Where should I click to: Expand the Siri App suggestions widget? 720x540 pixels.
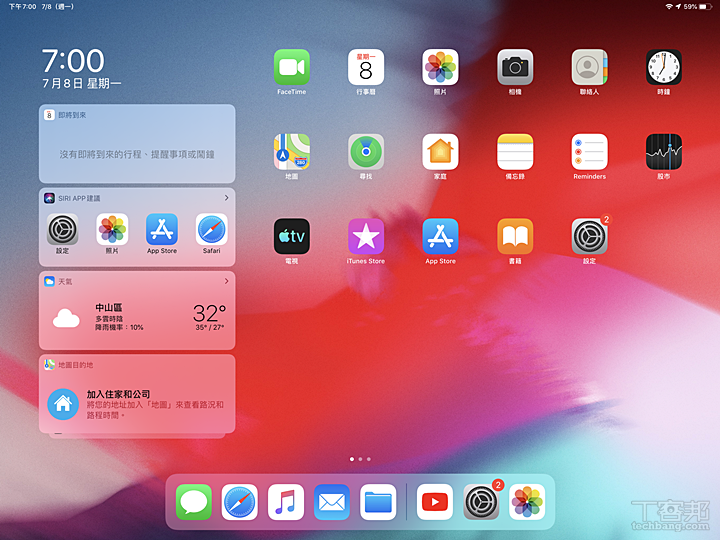[226, 198]
